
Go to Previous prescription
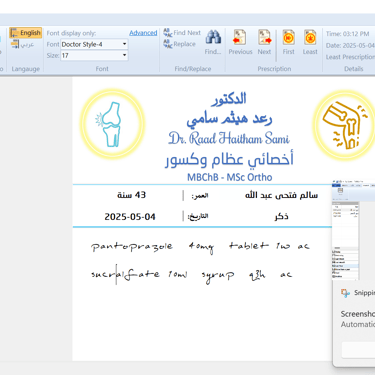point(240,42)
